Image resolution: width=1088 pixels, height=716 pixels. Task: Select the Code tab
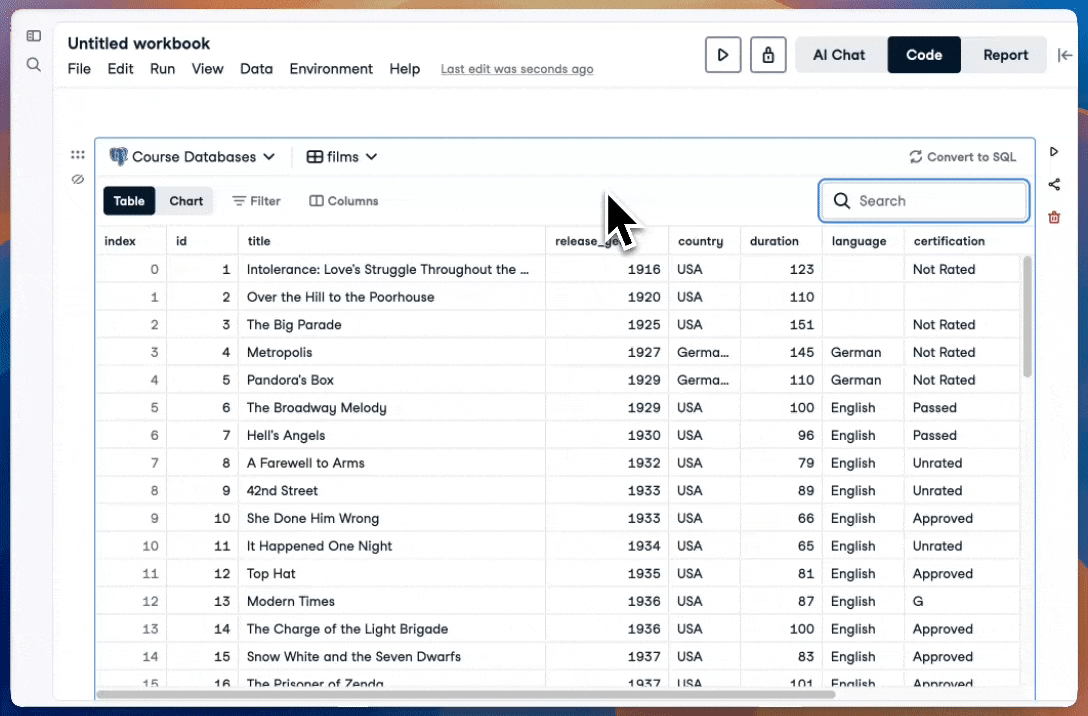pos(924,55)
